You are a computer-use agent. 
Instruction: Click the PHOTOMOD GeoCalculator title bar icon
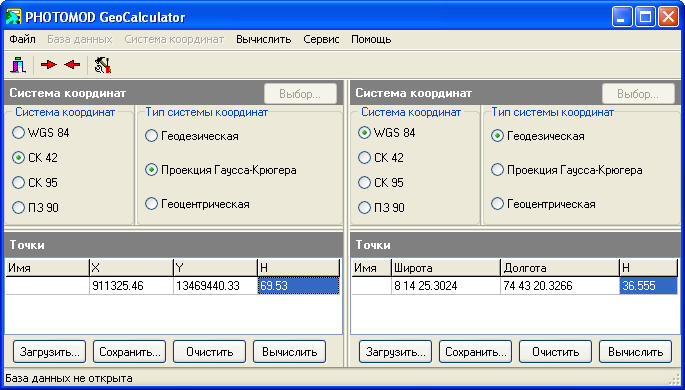[x=14, y=17]
